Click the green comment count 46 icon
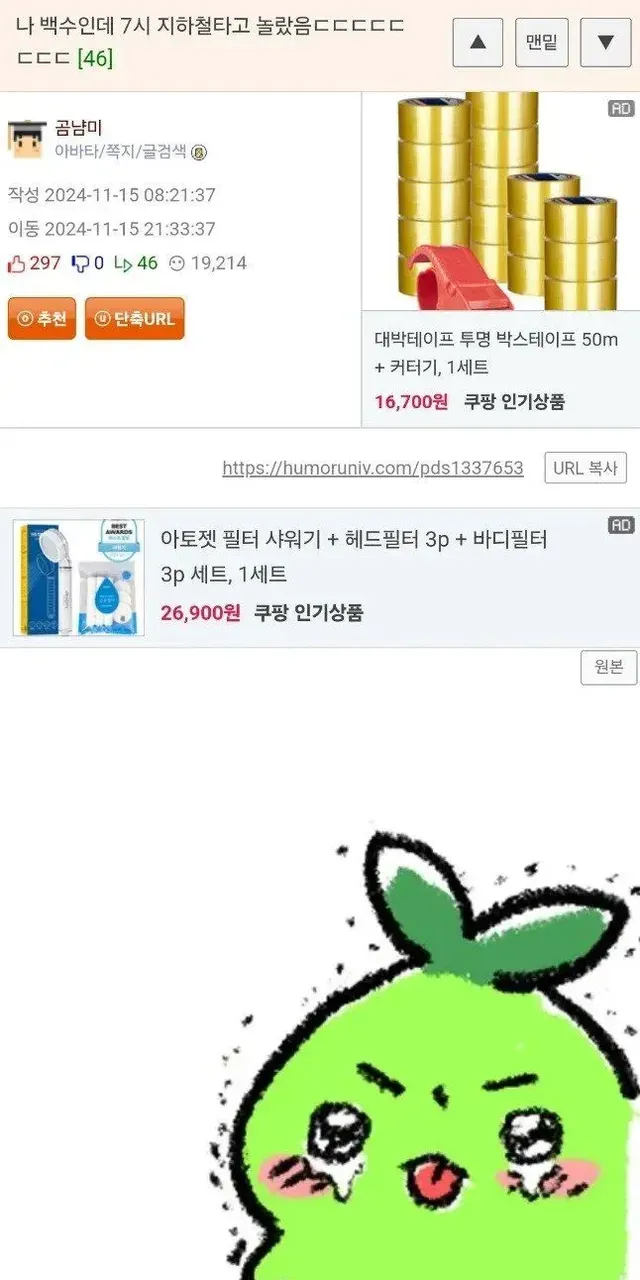Screen dimensions: 640x1280 coord(122,264)
